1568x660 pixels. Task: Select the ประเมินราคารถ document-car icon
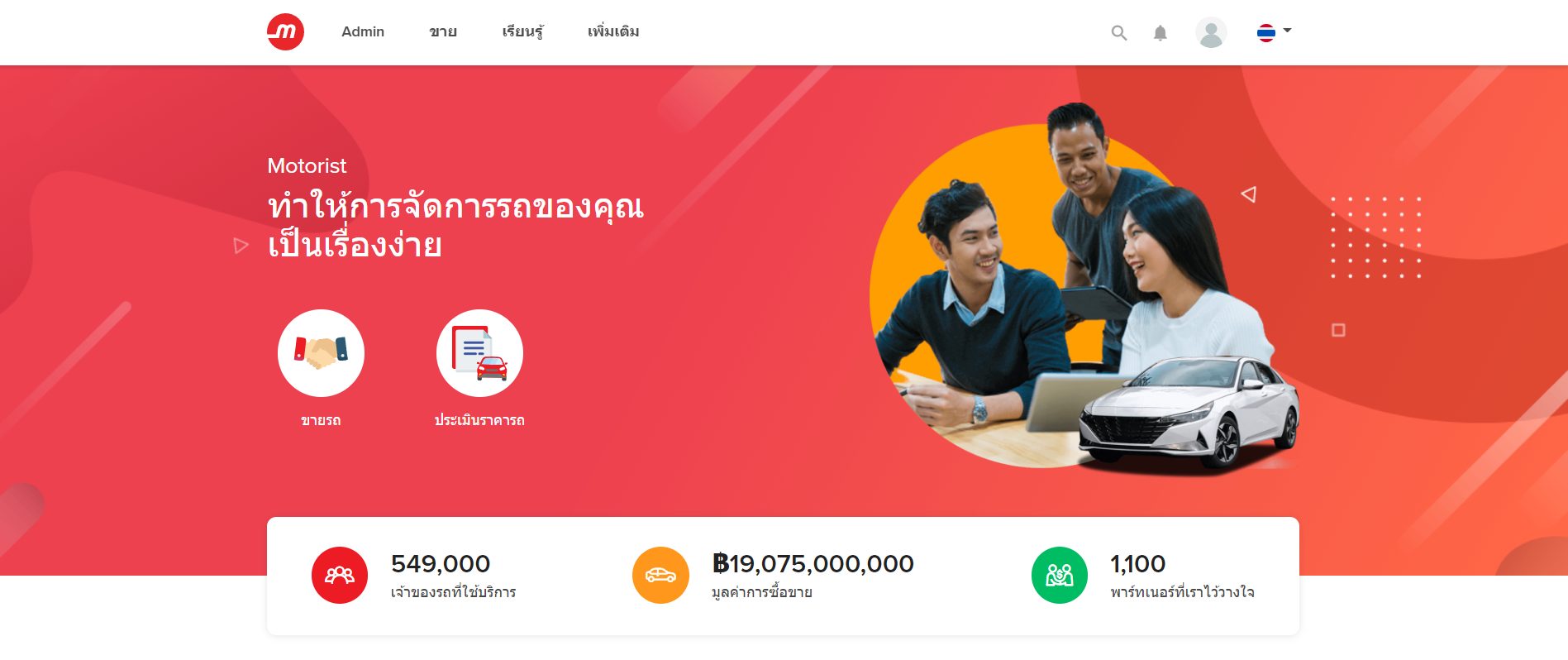pos(479,353)
